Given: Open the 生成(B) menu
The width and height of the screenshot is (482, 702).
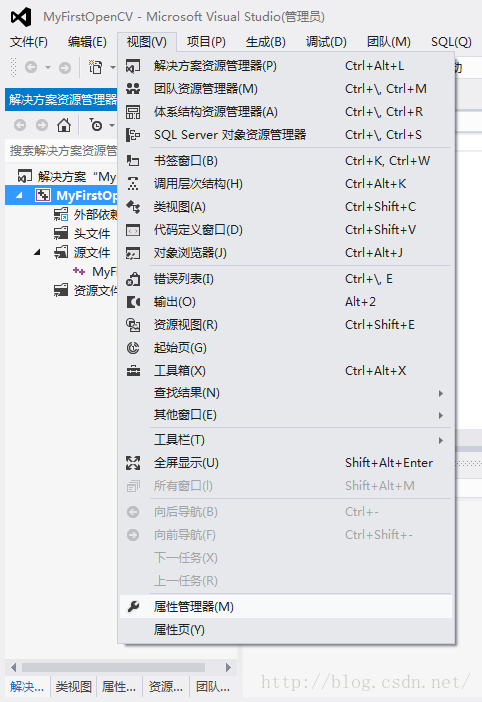Looking at the screenshot, I should [266, 42].
